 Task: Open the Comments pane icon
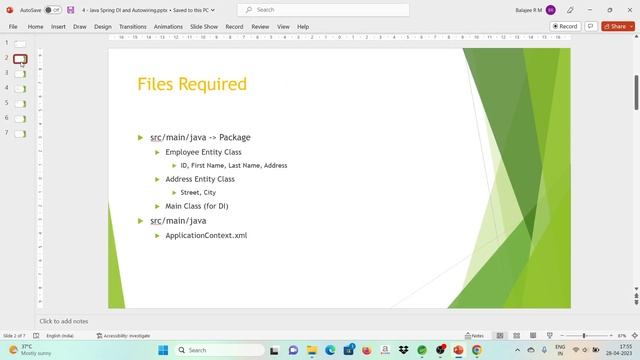click(x=591, y=26)
